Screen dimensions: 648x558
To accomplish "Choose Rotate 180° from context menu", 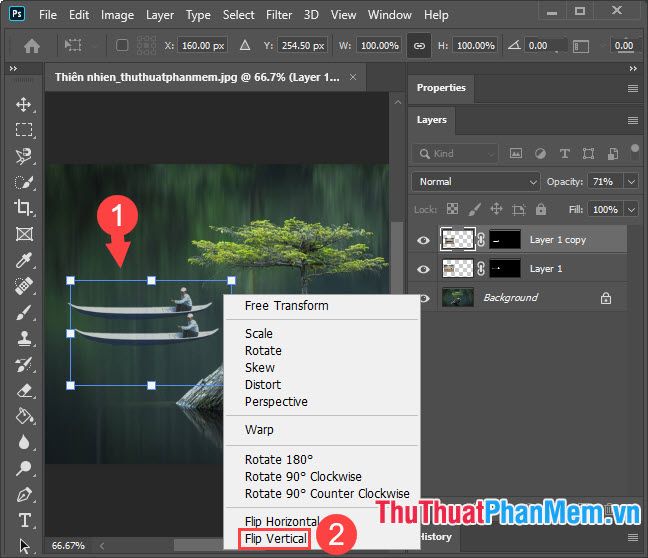I will coord(279,460).
